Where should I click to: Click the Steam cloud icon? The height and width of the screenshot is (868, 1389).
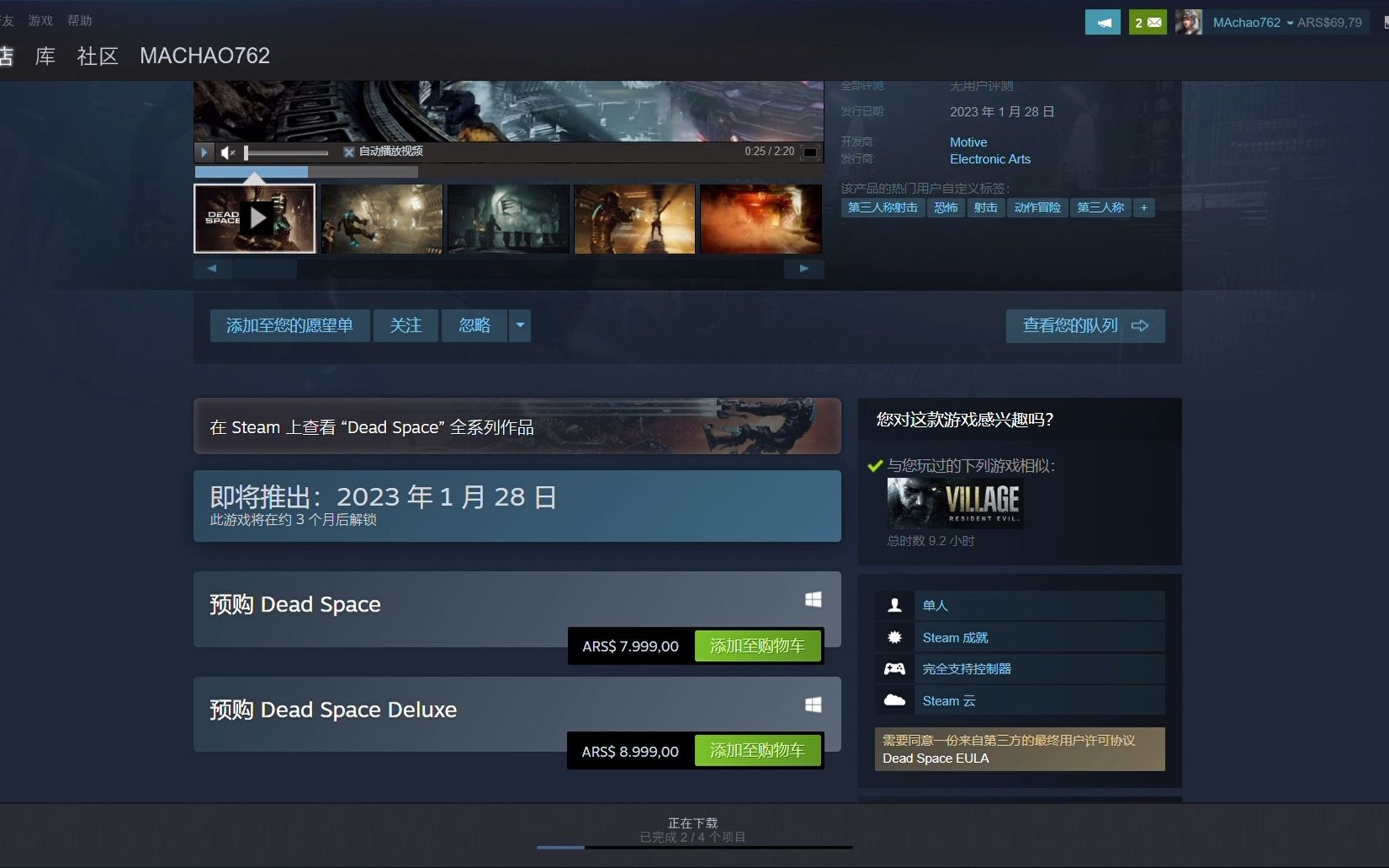pos(894,700)
